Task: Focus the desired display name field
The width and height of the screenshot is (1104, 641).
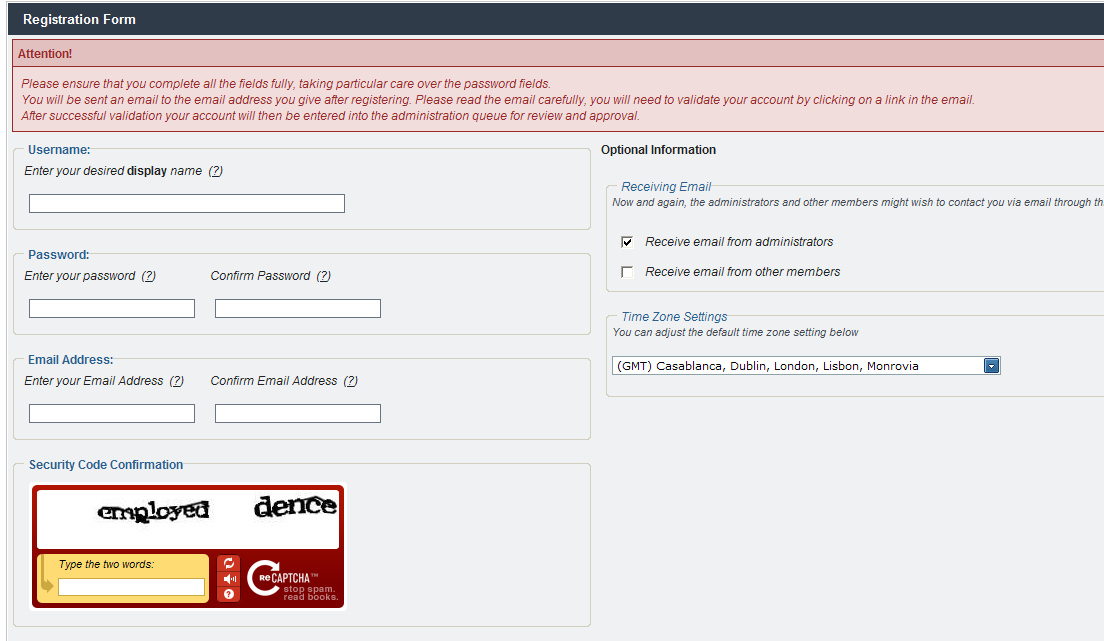Action: (x=187, y=204)
